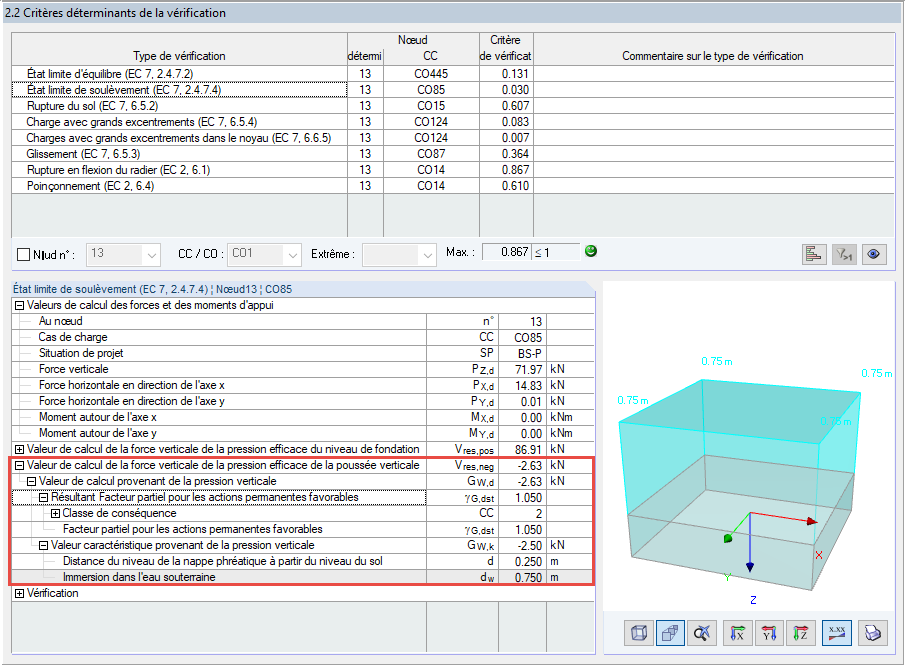
Task: Select the Cas de charge row
Action: pos(303,338)
